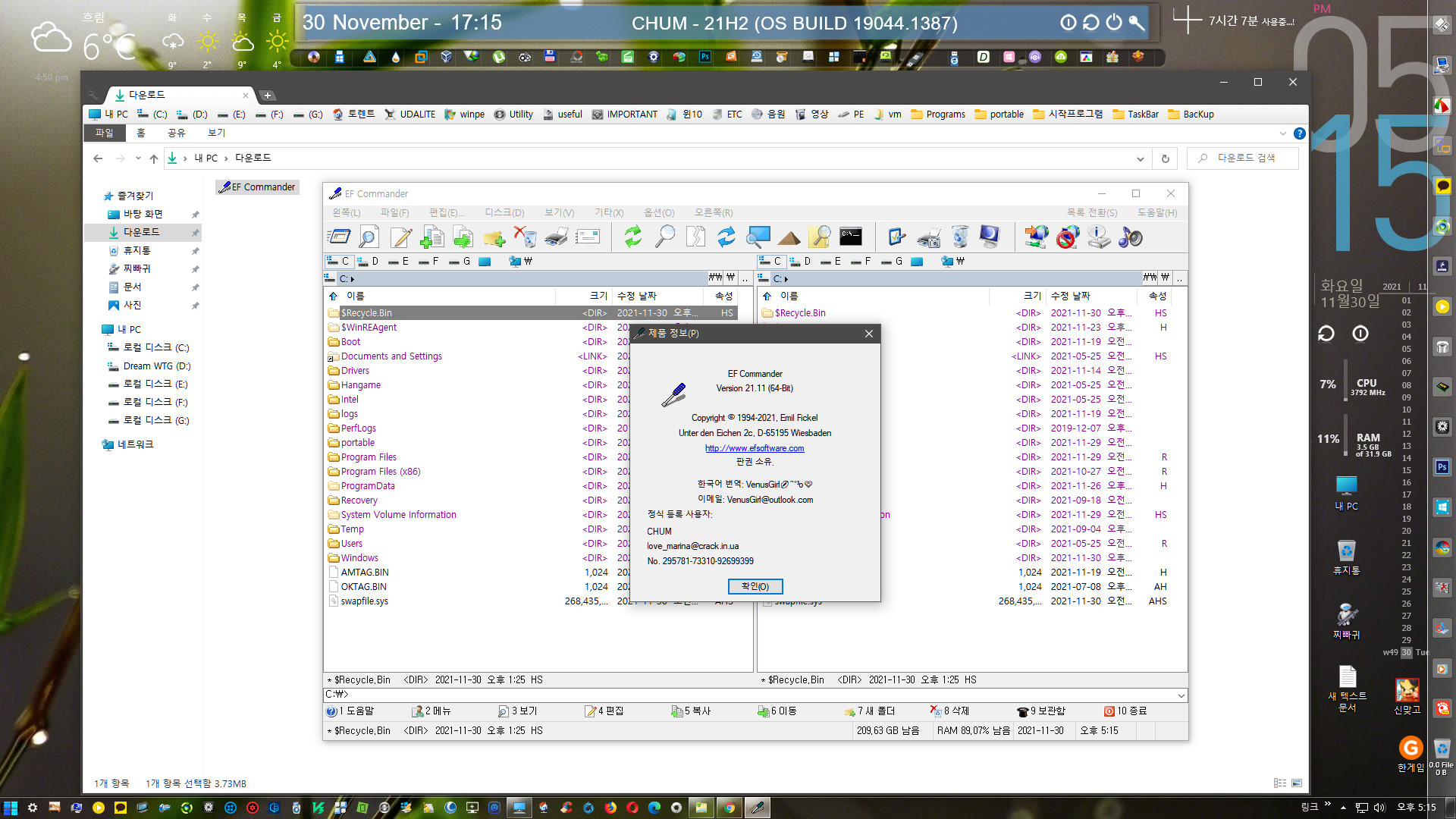
Task: Click the C: path arrow in right panel
Action: point(786,279)
